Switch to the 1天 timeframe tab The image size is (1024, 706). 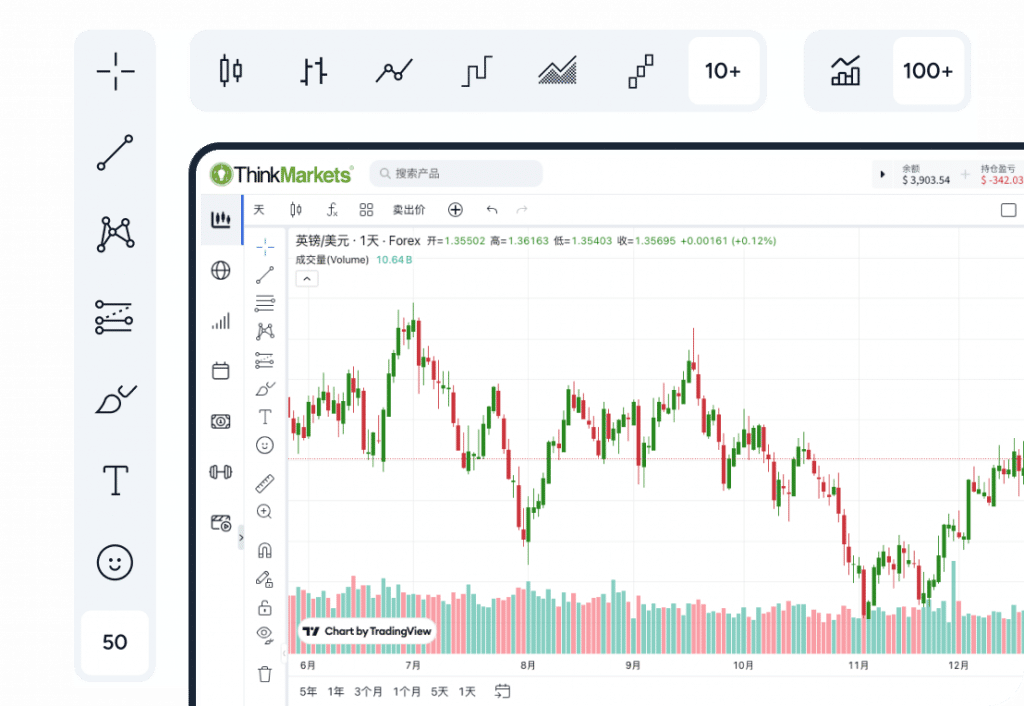point(466,691)
